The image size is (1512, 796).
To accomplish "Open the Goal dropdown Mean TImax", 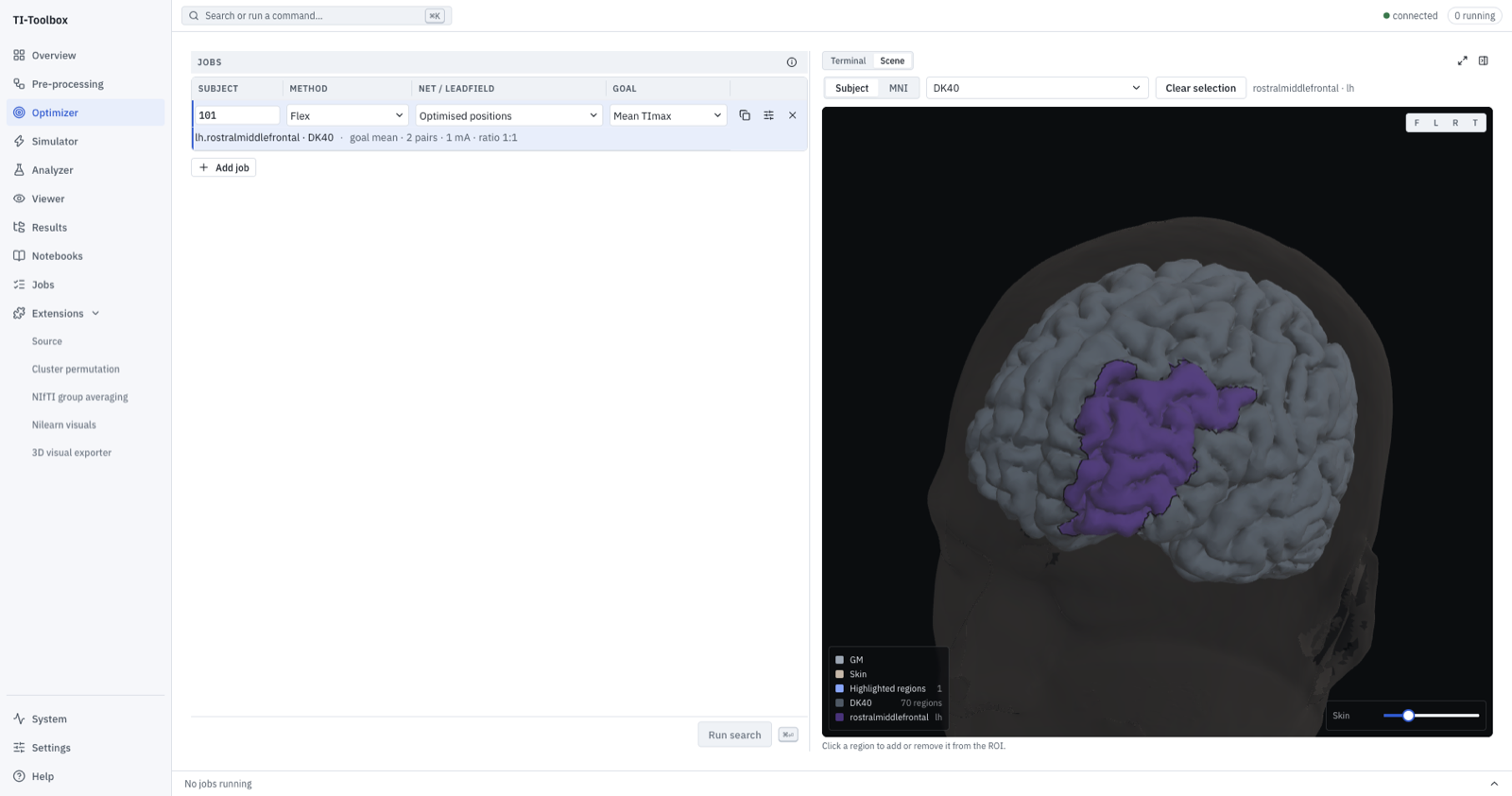I will click(668, 115).
